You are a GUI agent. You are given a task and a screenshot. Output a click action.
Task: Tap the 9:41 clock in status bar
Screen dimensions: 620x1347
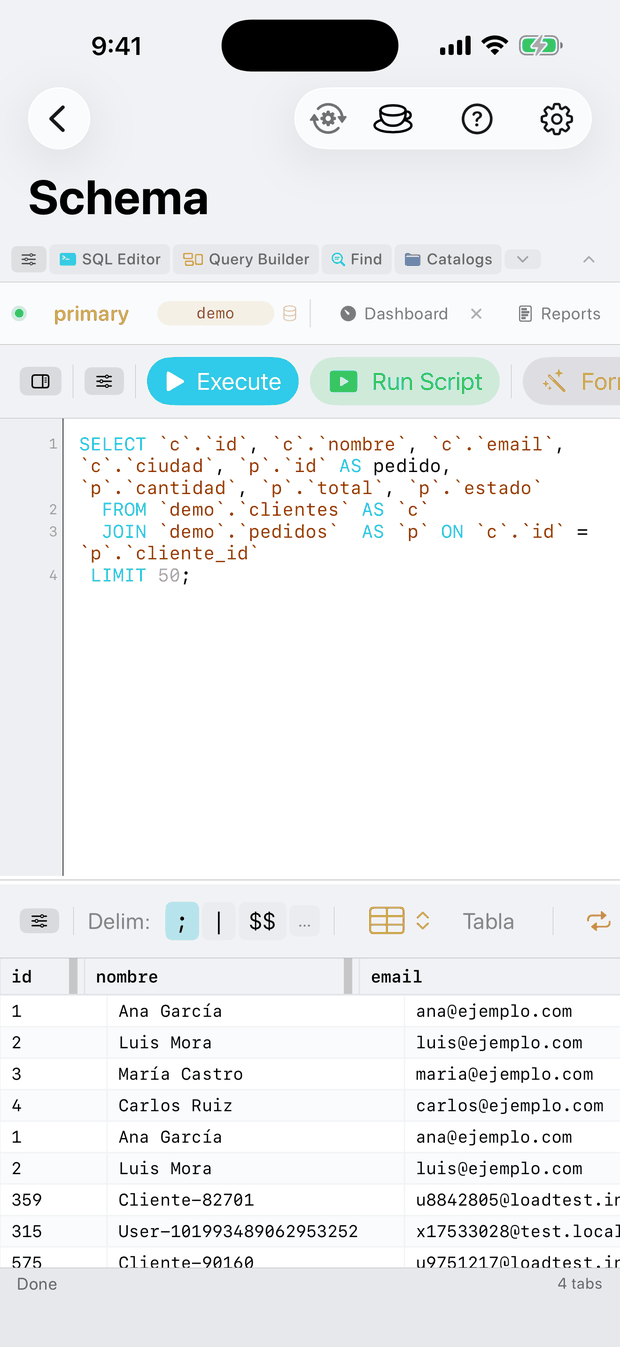(116, 46)
